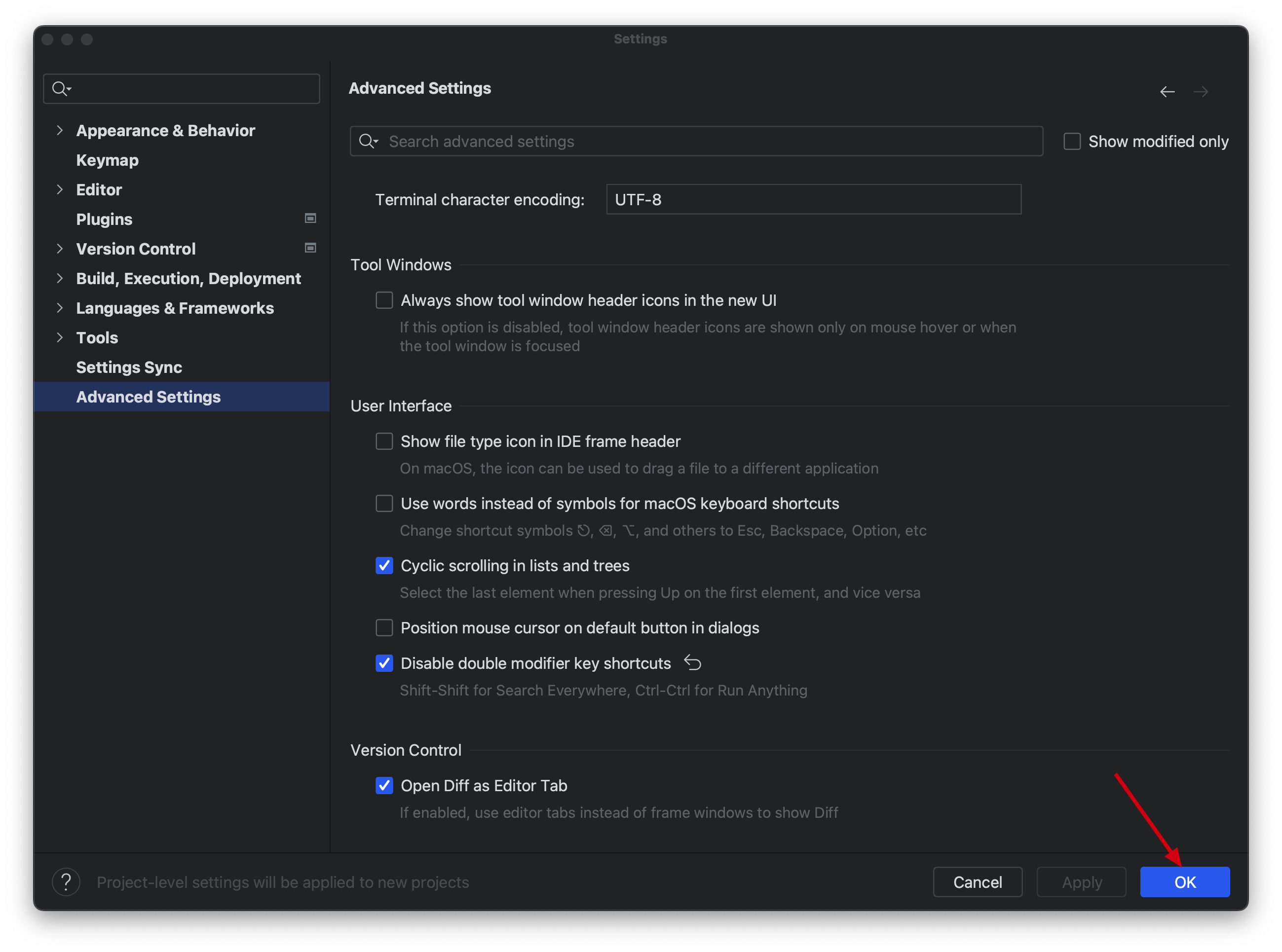Click the OK button
Screen dimensions: 1282x952
coord(1185,881)
